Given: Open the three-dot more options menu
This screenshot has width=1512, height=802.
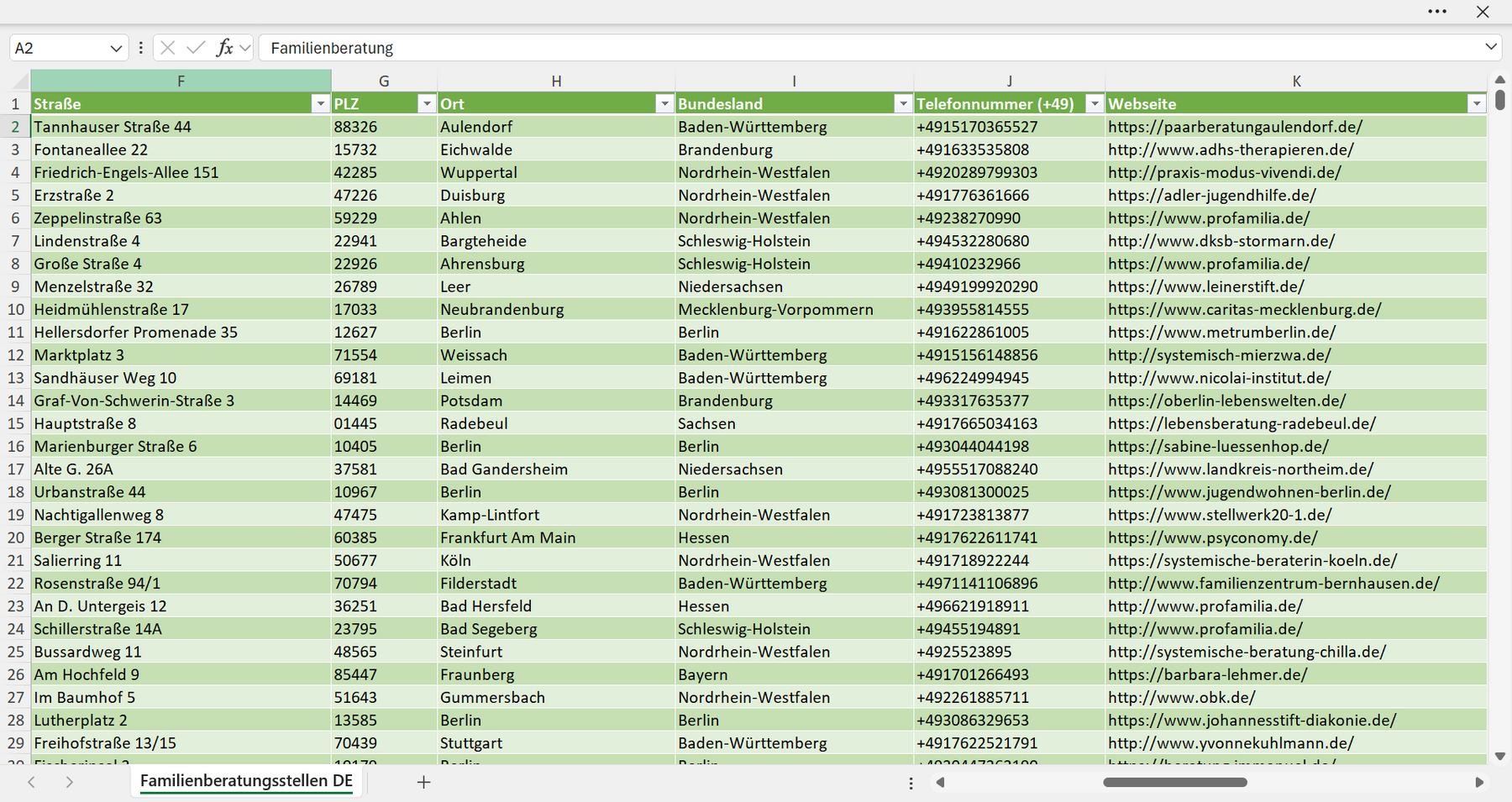Looking at the screenshot, I should pyautogui.click(x=1437, y=12).
